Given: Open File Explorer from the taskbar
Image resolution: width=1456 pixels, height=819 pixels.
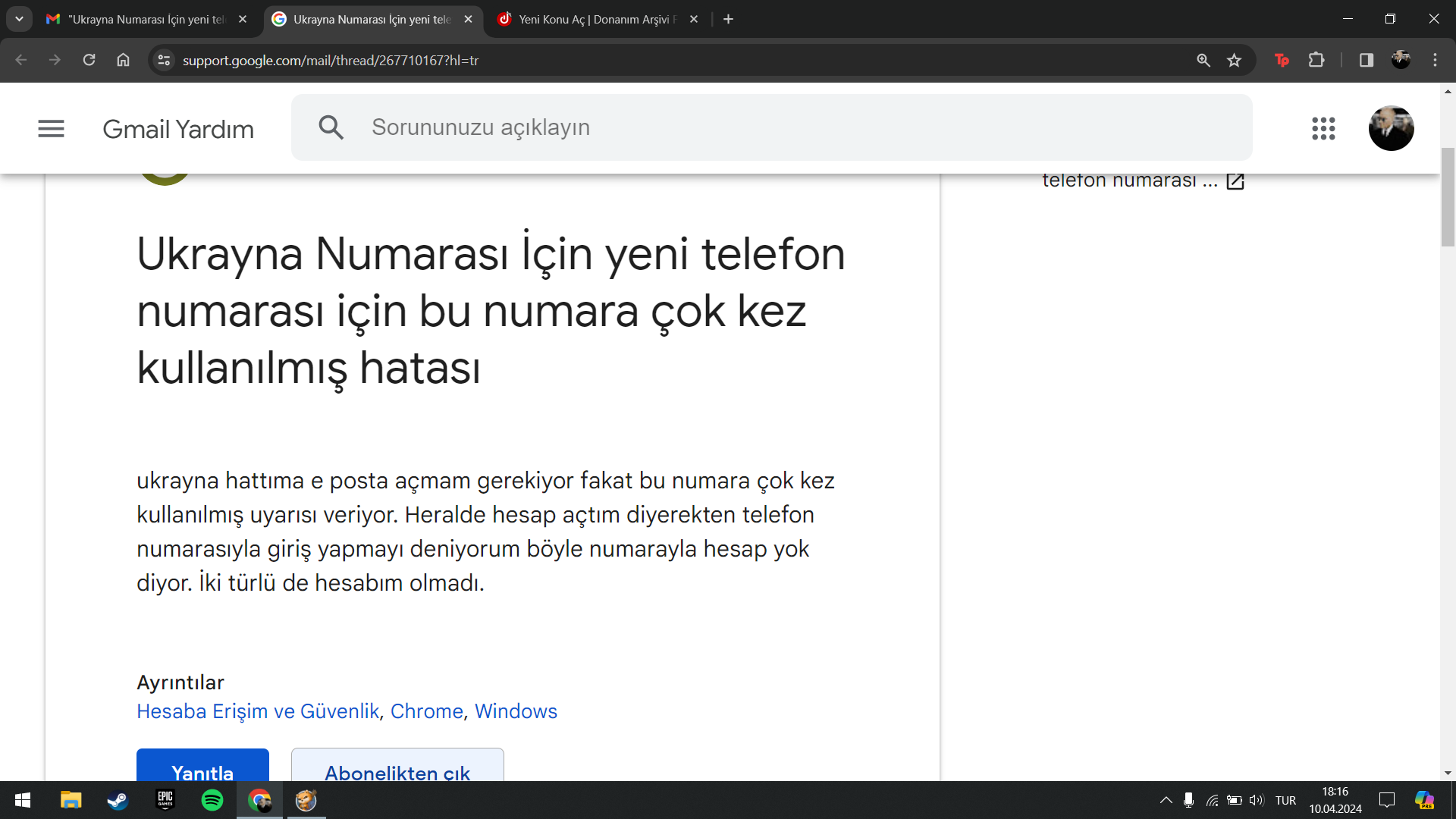Looking at the screenshot, I should [x=71, y=800].
